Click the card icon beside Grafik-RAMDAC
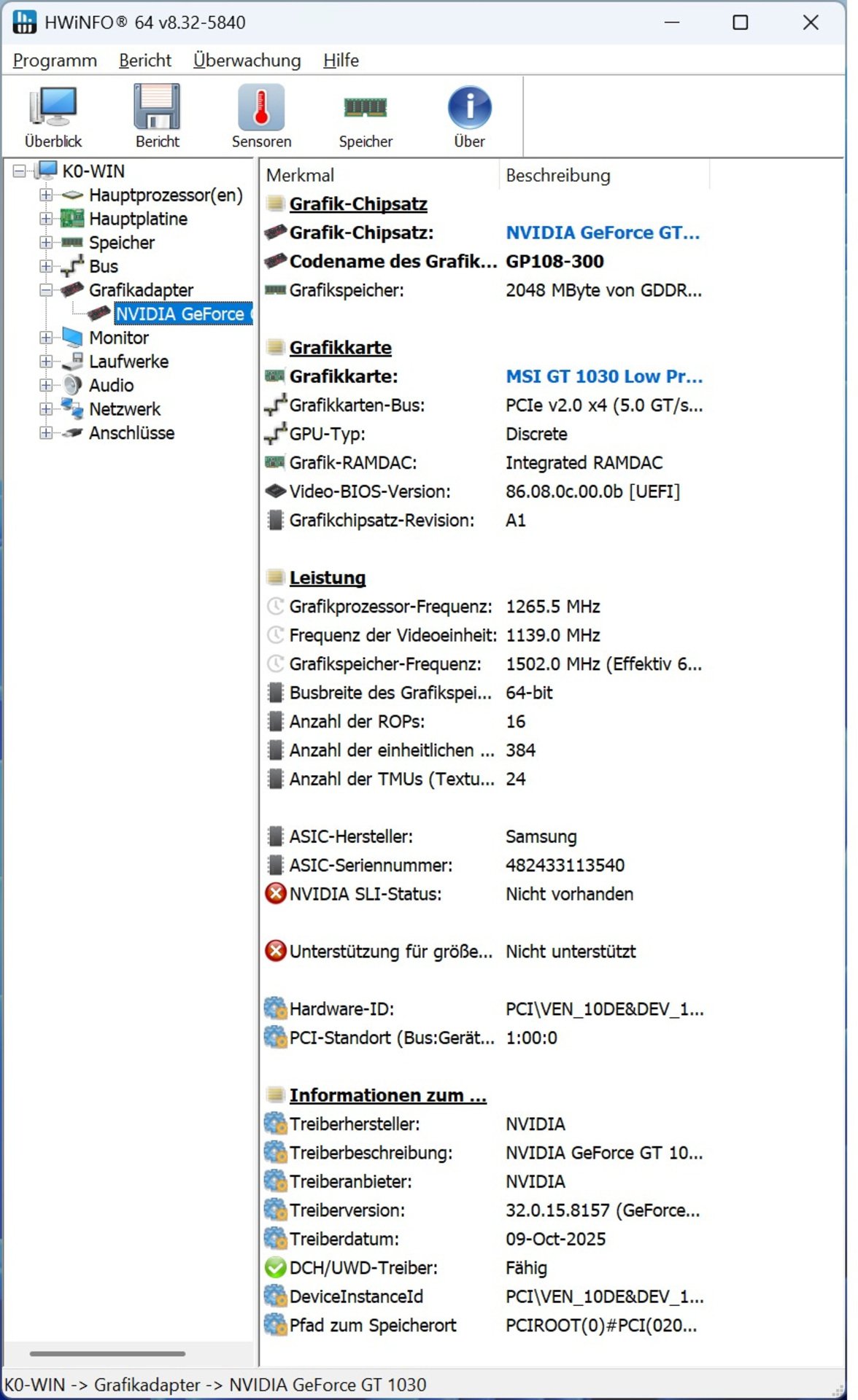 pos(275,462)
